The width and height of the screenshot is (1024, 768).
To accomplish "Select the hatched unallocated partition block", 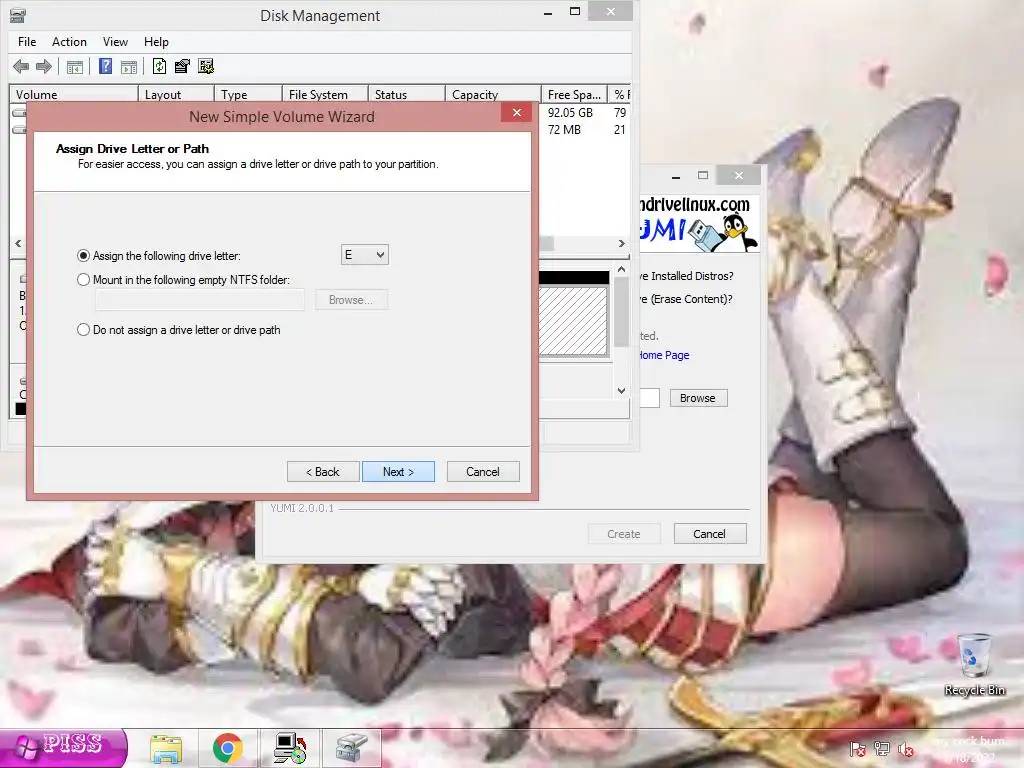I will 573,321.
